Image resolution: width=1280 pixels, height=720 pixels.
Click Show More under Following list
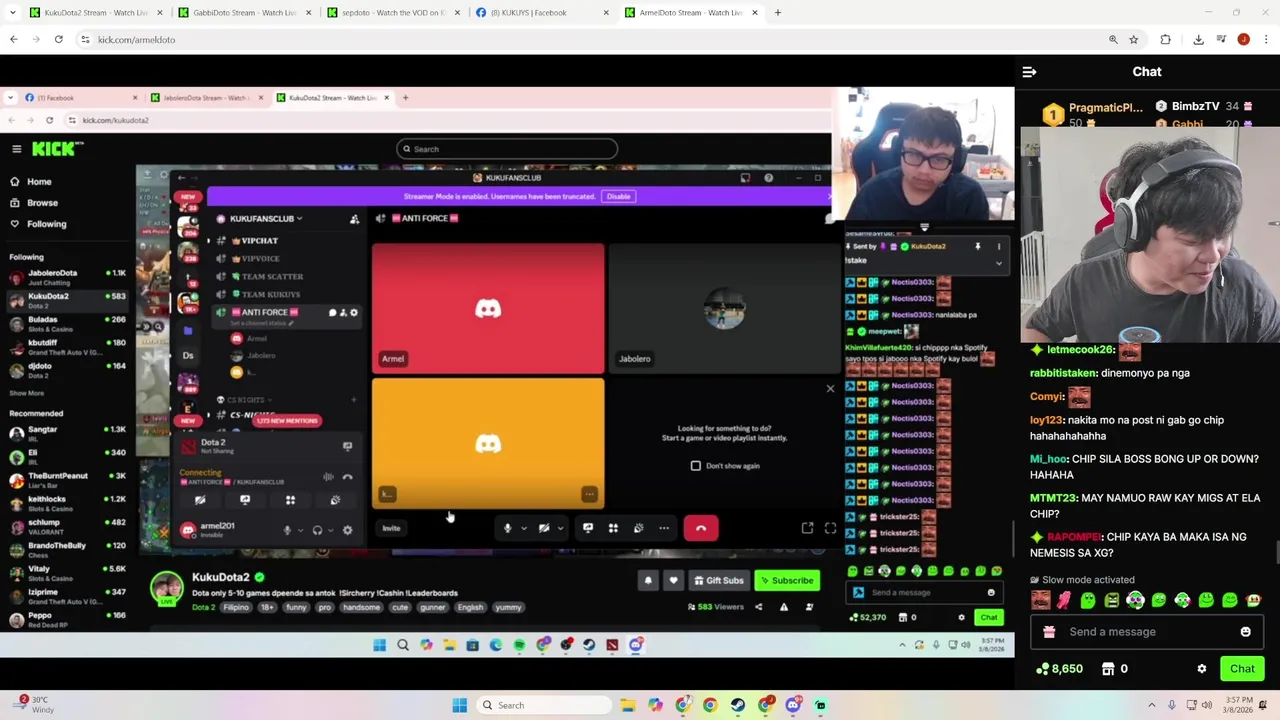[x=27, y=393]
